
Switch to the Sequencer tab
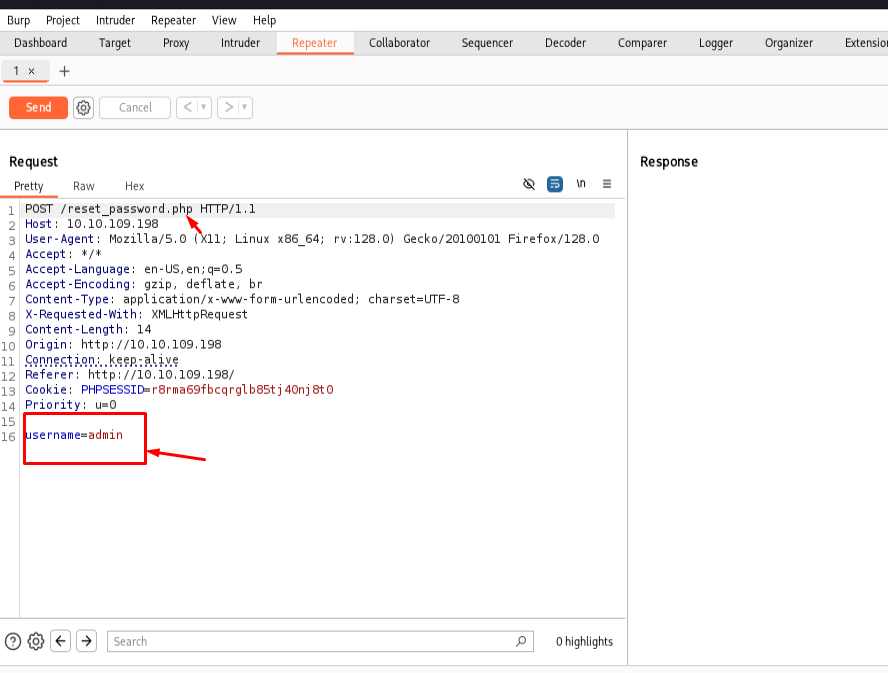click(487, 43)
